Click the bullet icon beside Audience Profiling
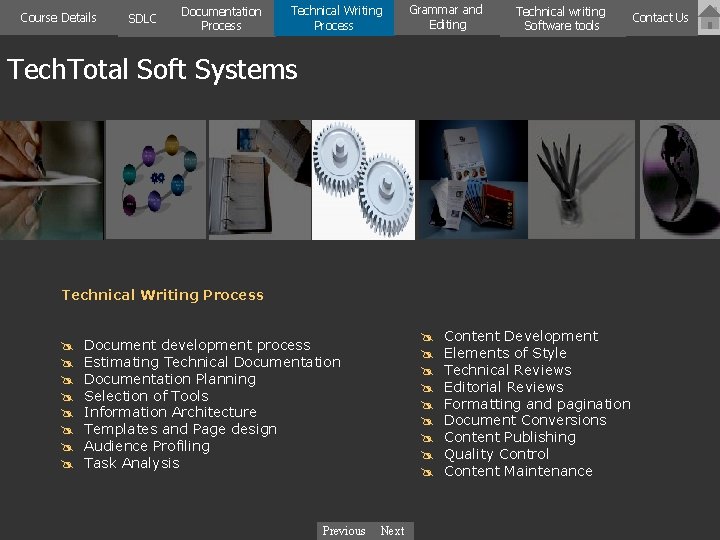This screenshot has width=720, height=540. [67, 447]
